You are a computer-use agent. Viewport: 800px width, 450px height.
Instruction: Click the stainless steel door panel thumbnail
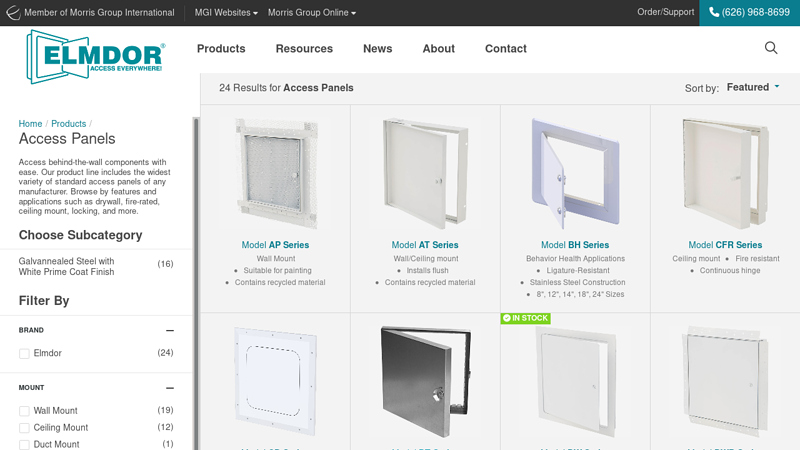tap(426, 382)
